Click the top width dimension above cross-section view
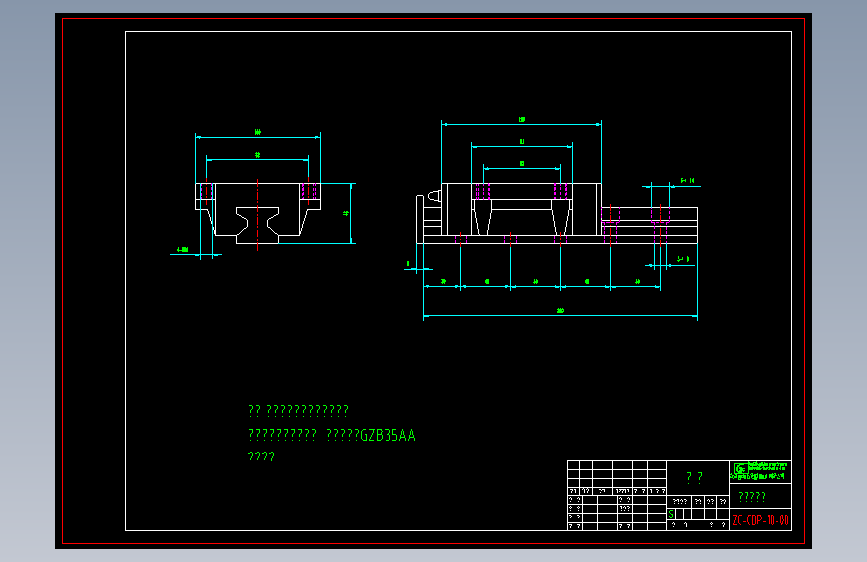 (x=258, y=133)
